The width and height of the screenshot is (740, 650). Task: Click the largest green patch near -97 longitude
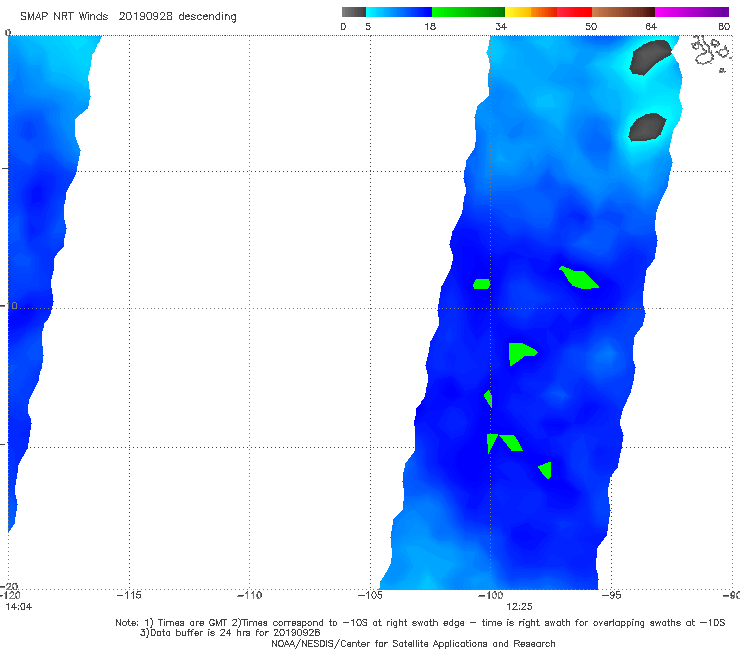(579, 278)
